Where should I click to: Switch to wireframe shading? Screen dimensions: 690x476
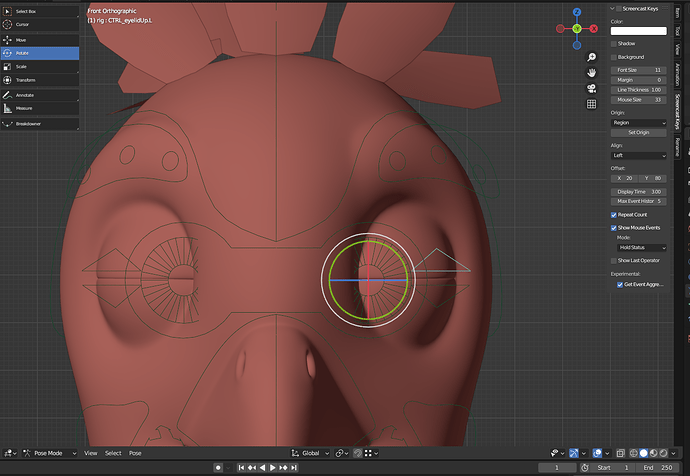[x=634, y=453]
